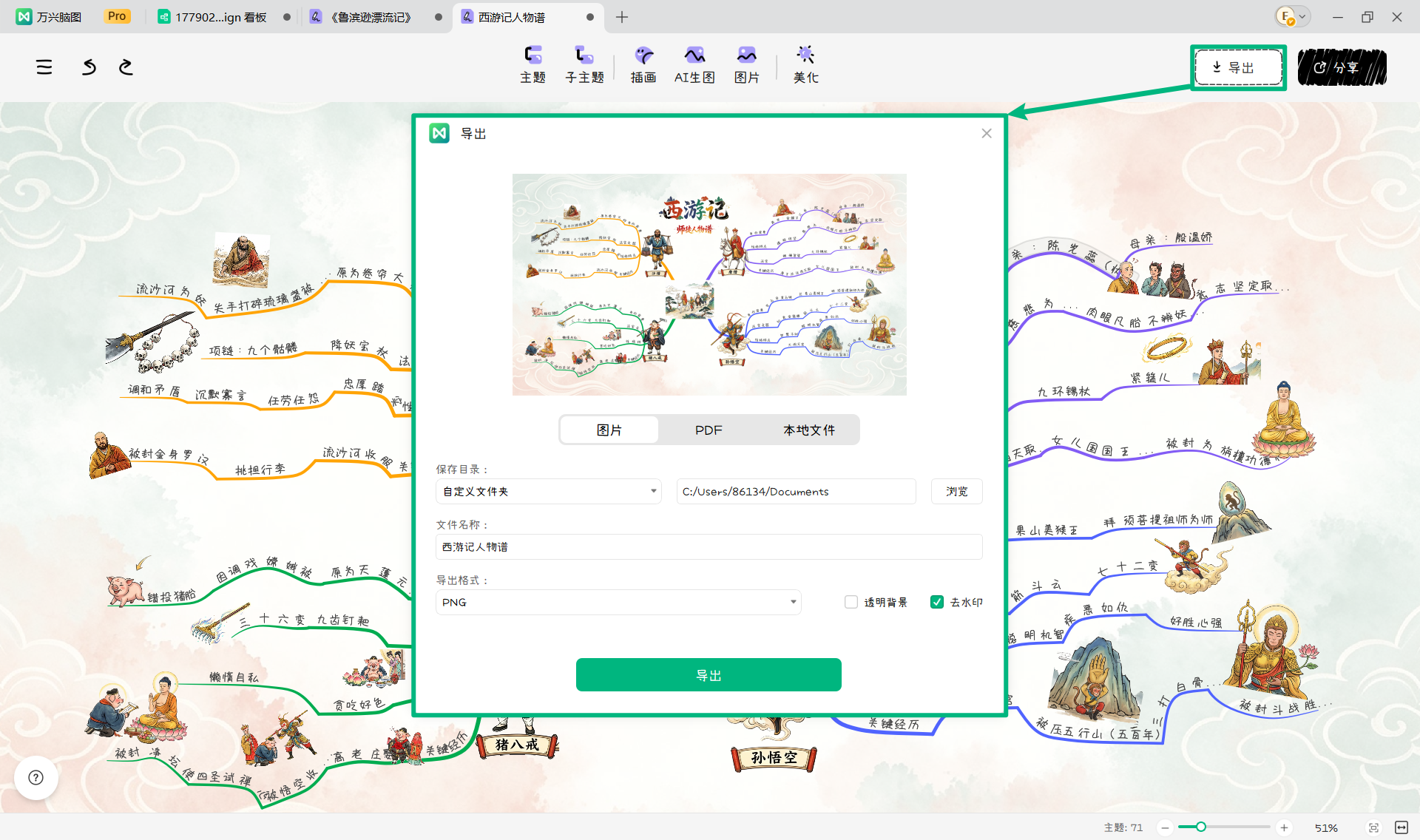Select the 图片 export tab

coord(609,430)
